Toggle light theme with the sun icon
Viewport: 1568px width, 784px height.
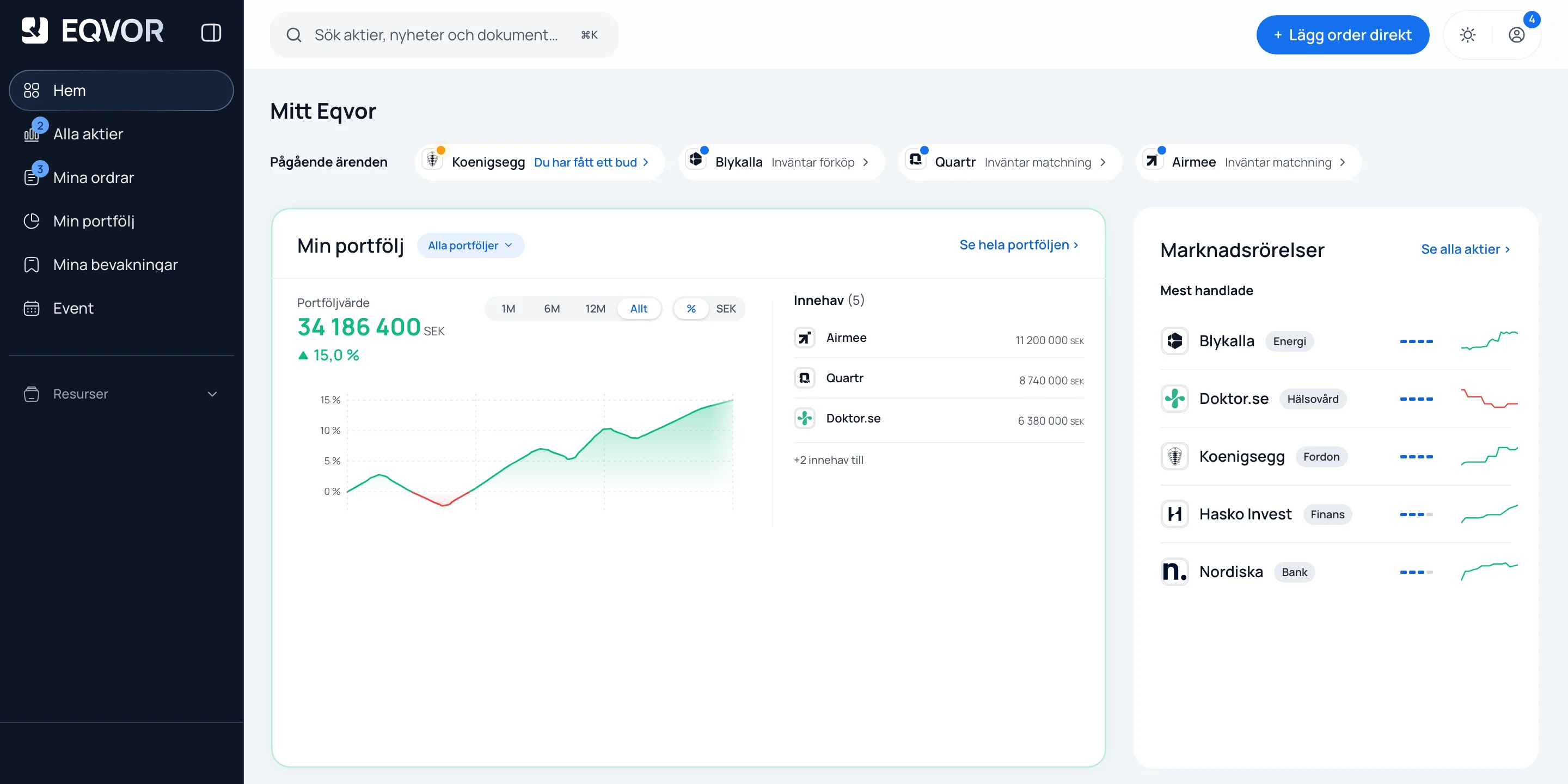pyautogui.click(x=1468, y=35)
